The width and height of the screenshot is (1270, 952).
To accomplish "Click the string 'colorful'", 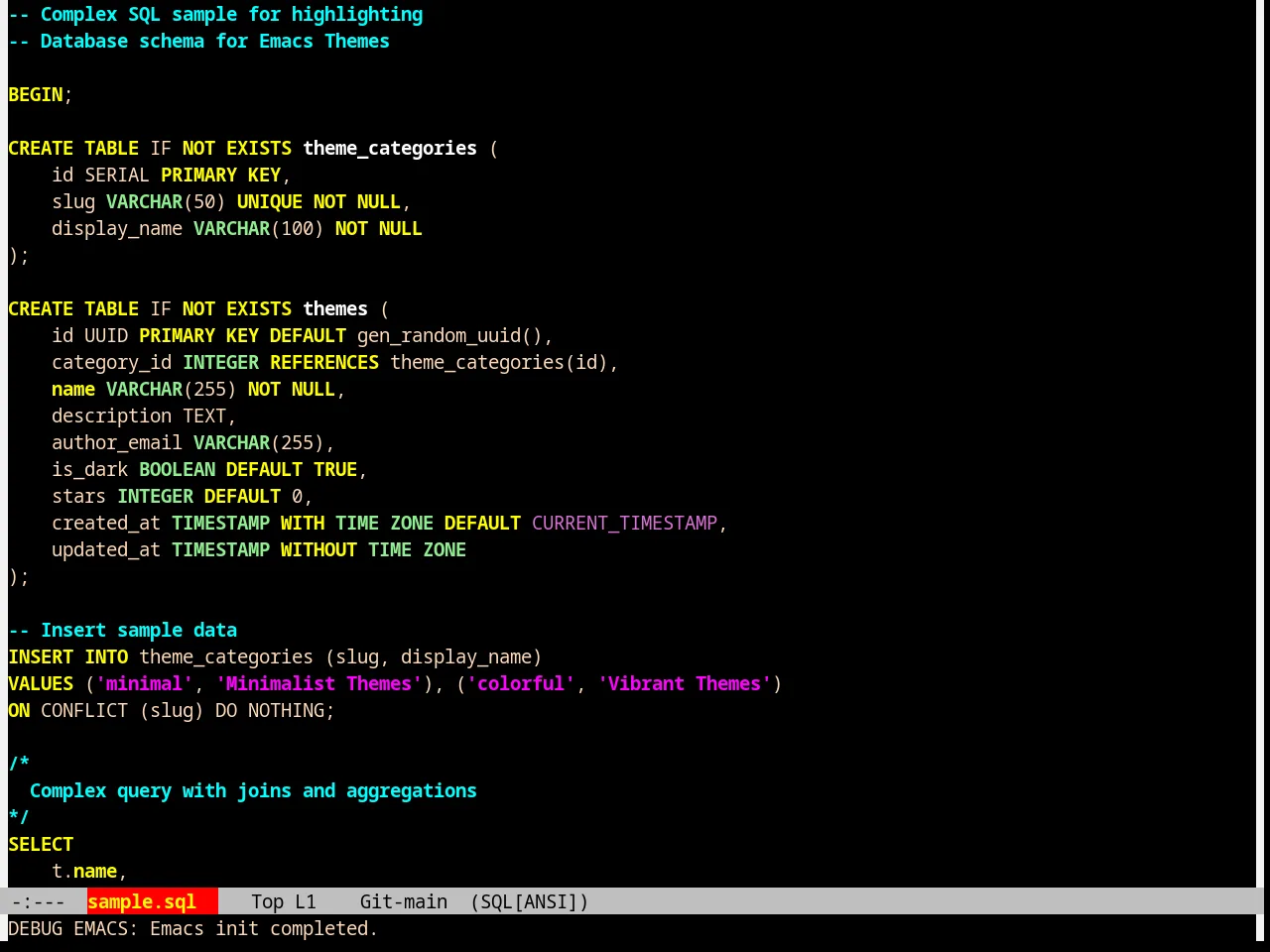I will 521,683.
